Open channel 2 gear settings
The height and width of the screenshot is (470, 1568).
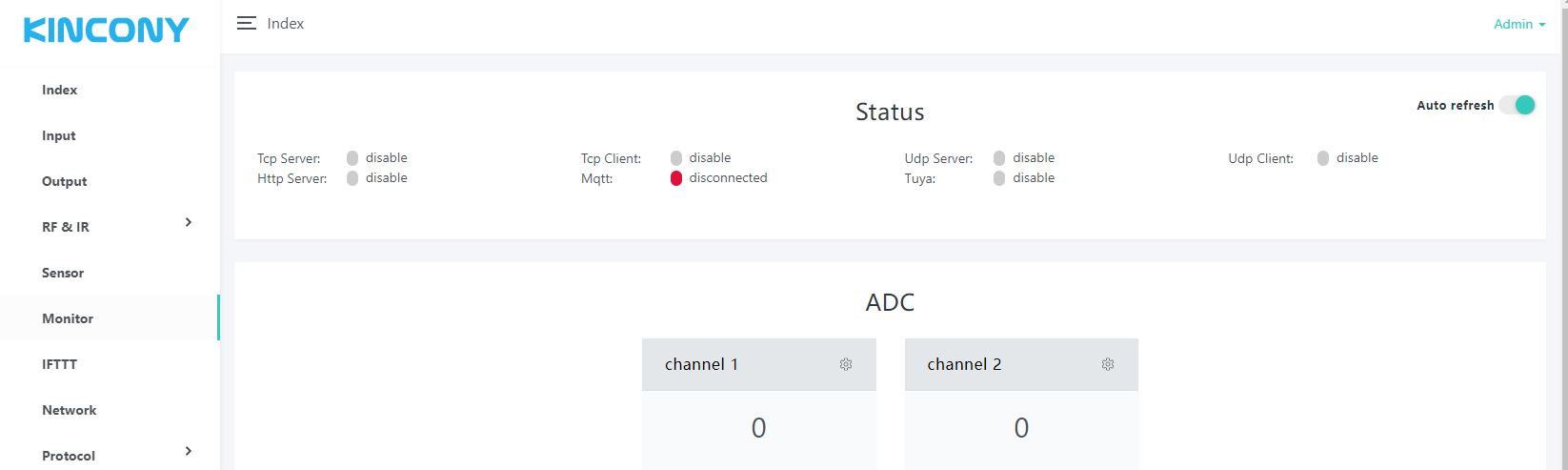[1107, 364]
